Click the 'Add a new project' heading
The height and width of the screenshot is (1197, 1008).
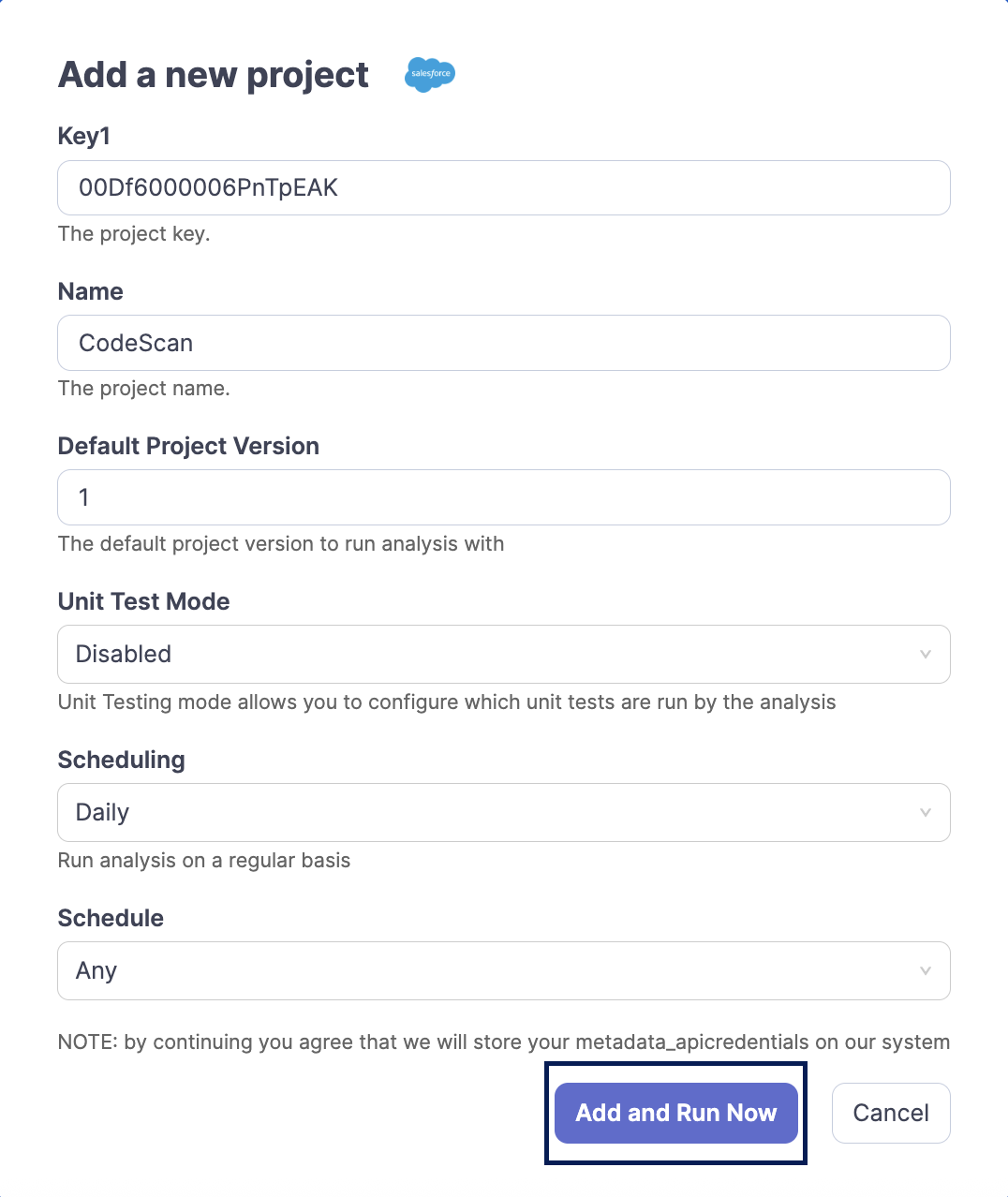pyautogui.click(x=214, y=75)
